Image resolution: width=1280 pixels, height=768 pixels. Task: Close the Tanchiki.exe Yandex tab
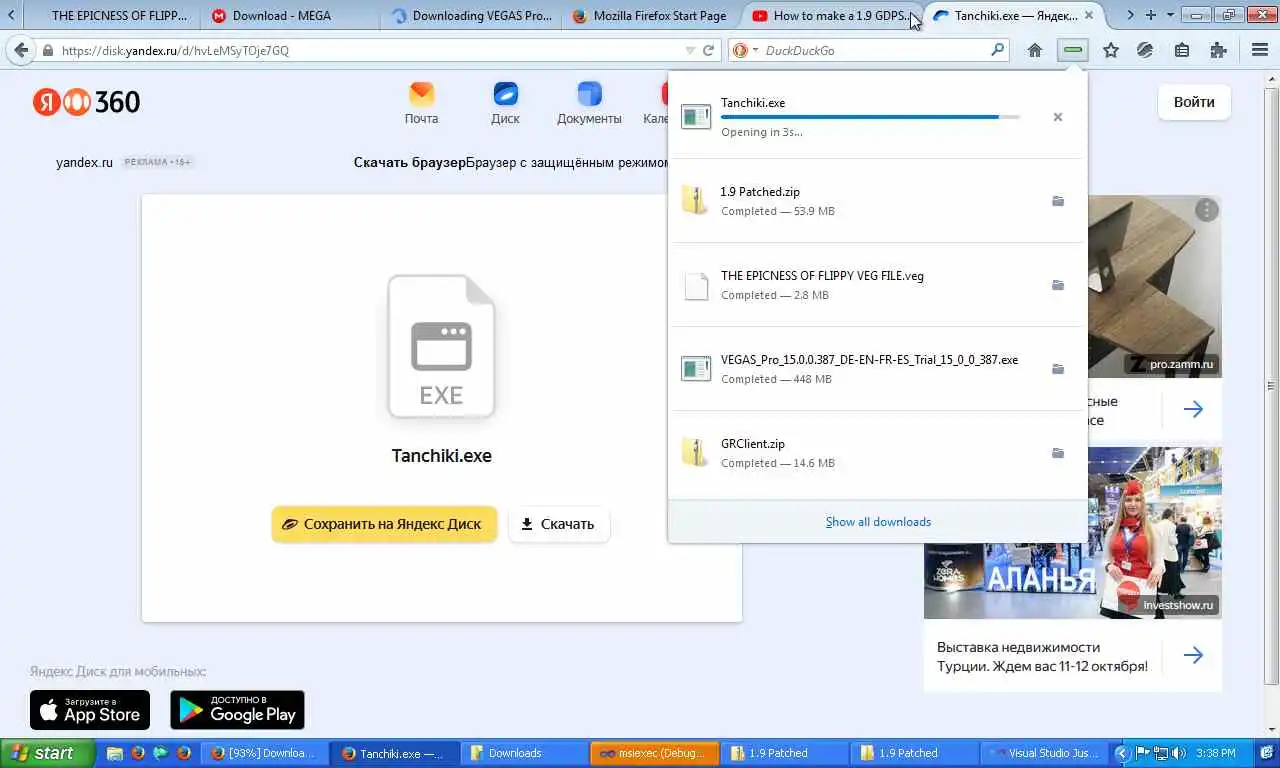(x=1090, y=16)
